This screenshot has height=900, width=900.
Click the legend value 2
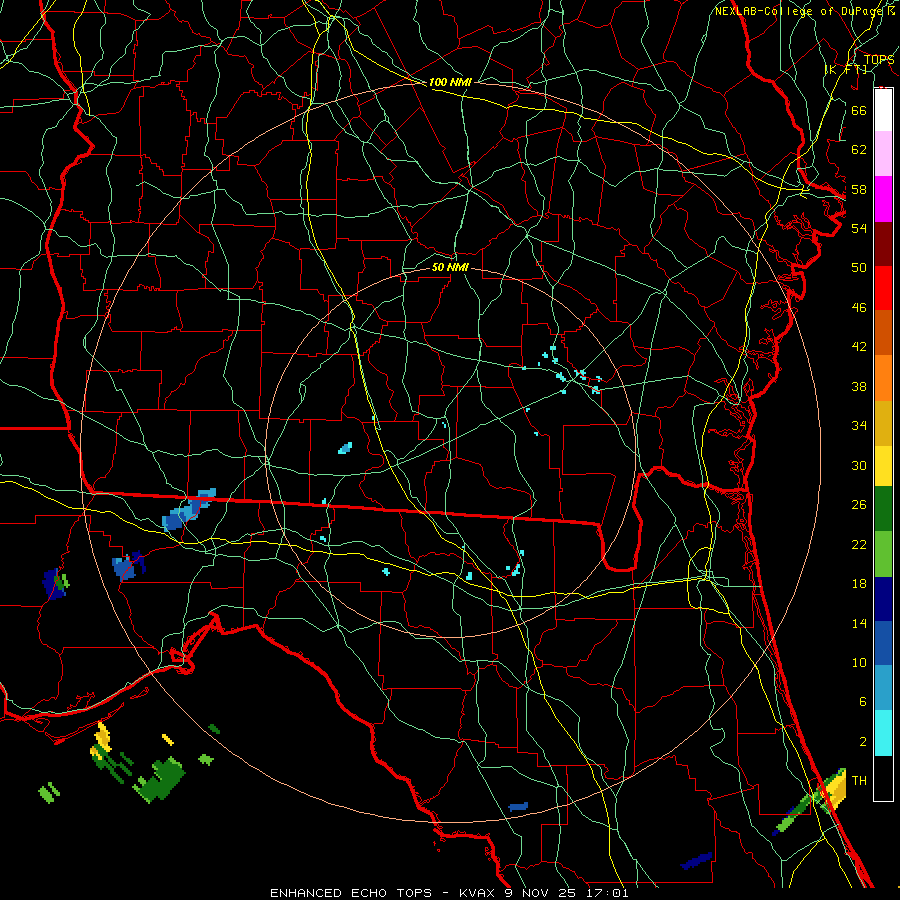tap(862, 741)
